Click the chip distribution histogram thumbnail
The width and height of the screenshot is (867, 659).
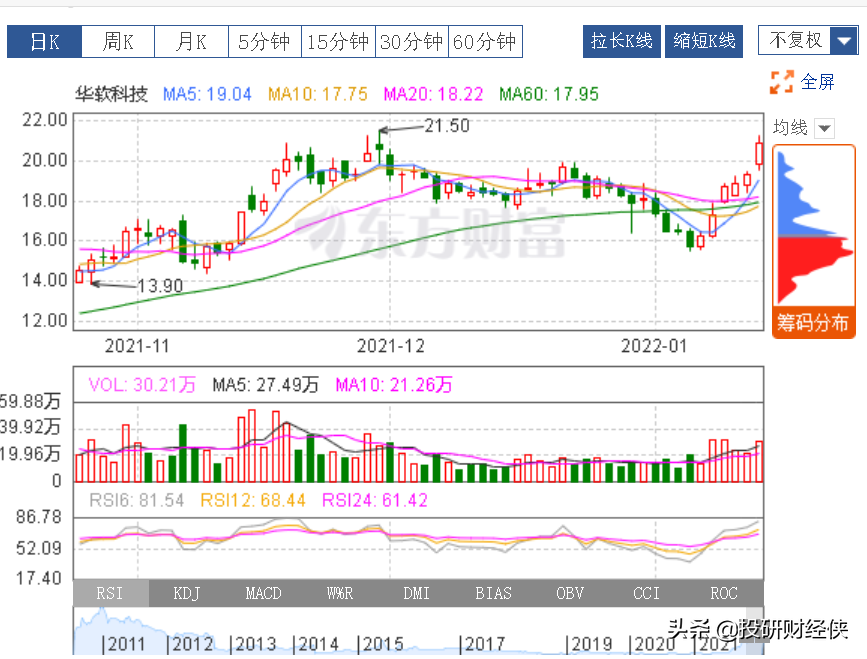(x=814, y=228)
